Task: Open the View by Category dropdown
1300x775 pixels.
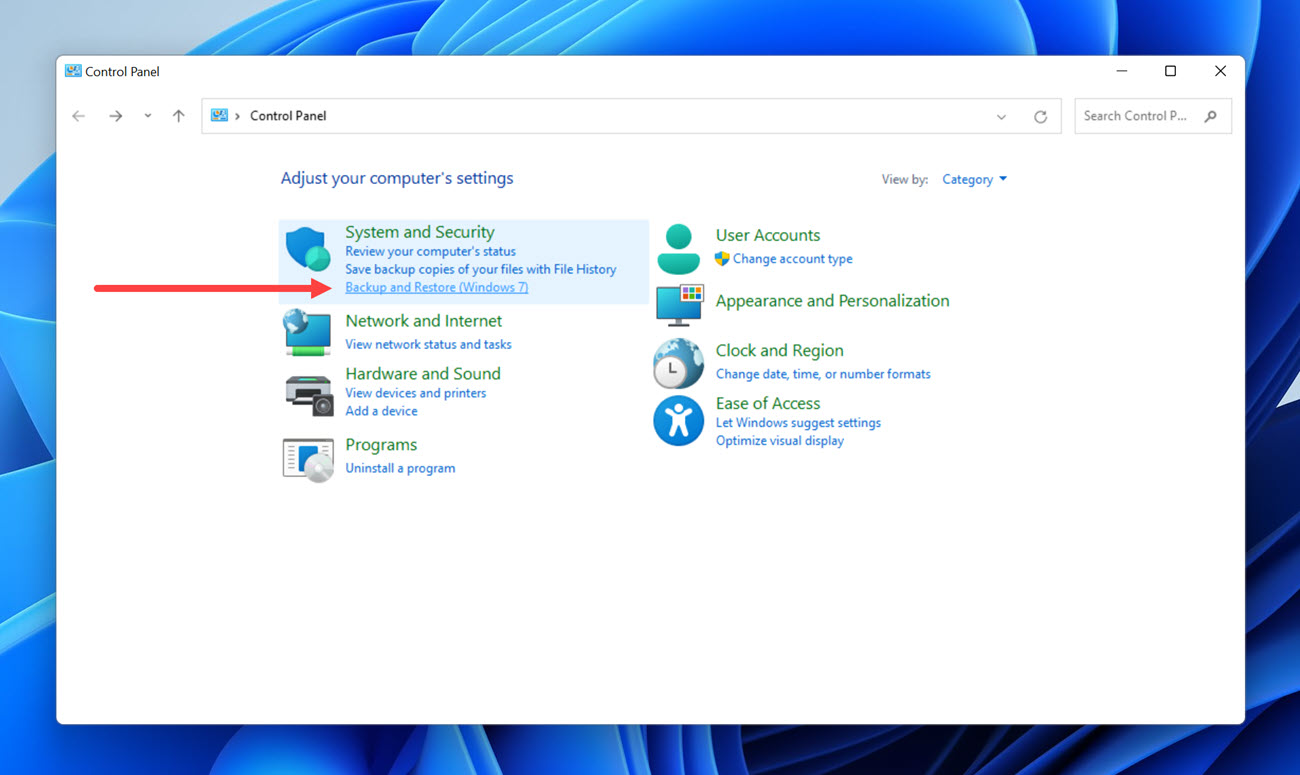Action: pyautogui.click(x=975, y=179)
